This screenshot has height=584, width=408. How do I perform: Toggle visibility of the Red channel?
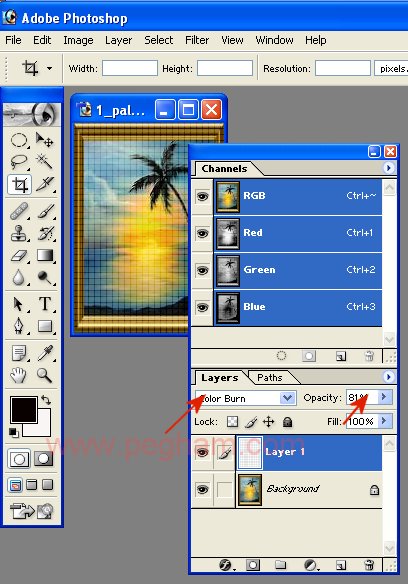pos(202,233)
